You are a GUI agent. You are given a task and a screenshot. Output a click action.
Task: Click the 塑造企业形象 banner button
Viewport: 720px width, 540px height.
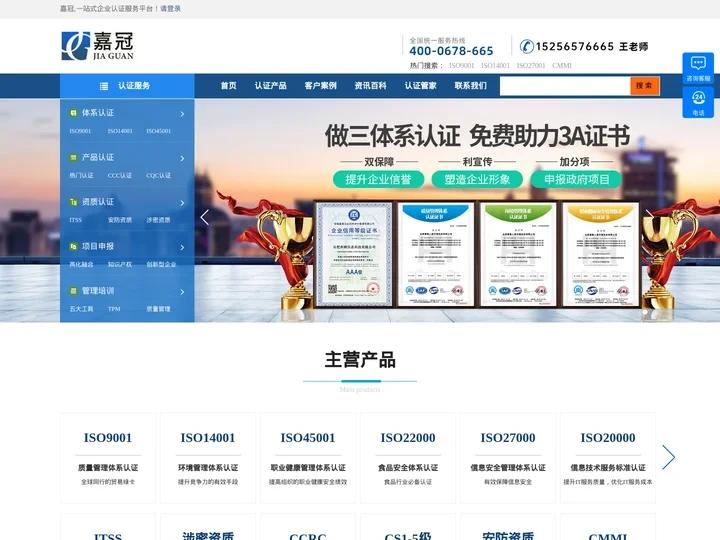pos(477,180)
